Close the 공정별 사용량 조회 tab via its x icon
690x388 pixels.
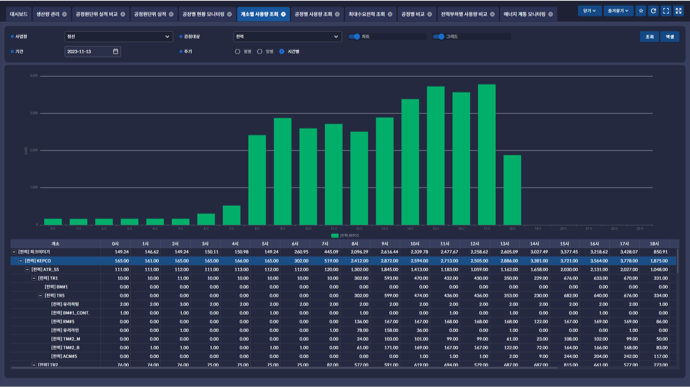pyautogui.click(x=337, y=14)
